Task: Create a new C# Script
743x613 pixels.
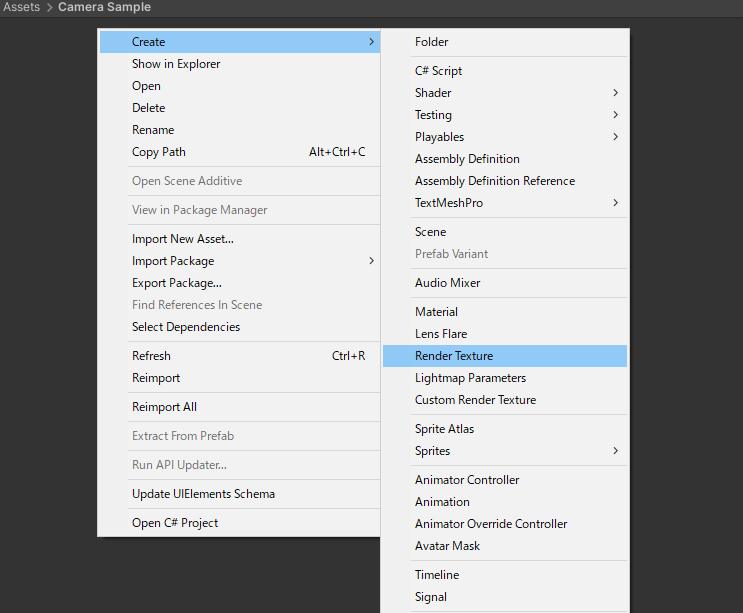Action: [505, 71]
